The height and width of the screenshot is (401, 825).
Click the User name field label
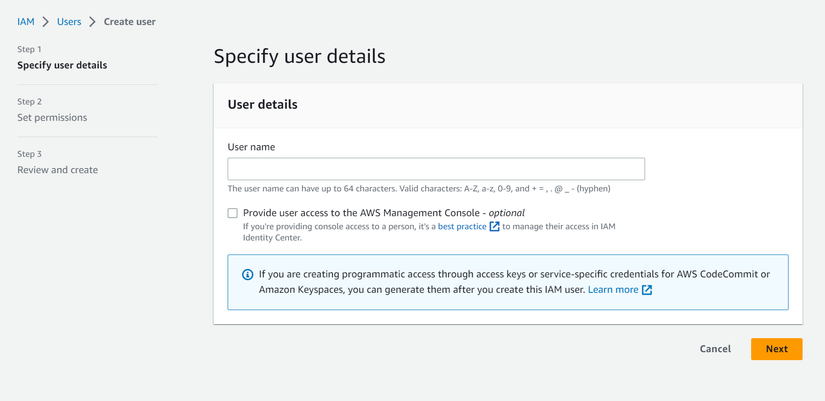point(251,147)
